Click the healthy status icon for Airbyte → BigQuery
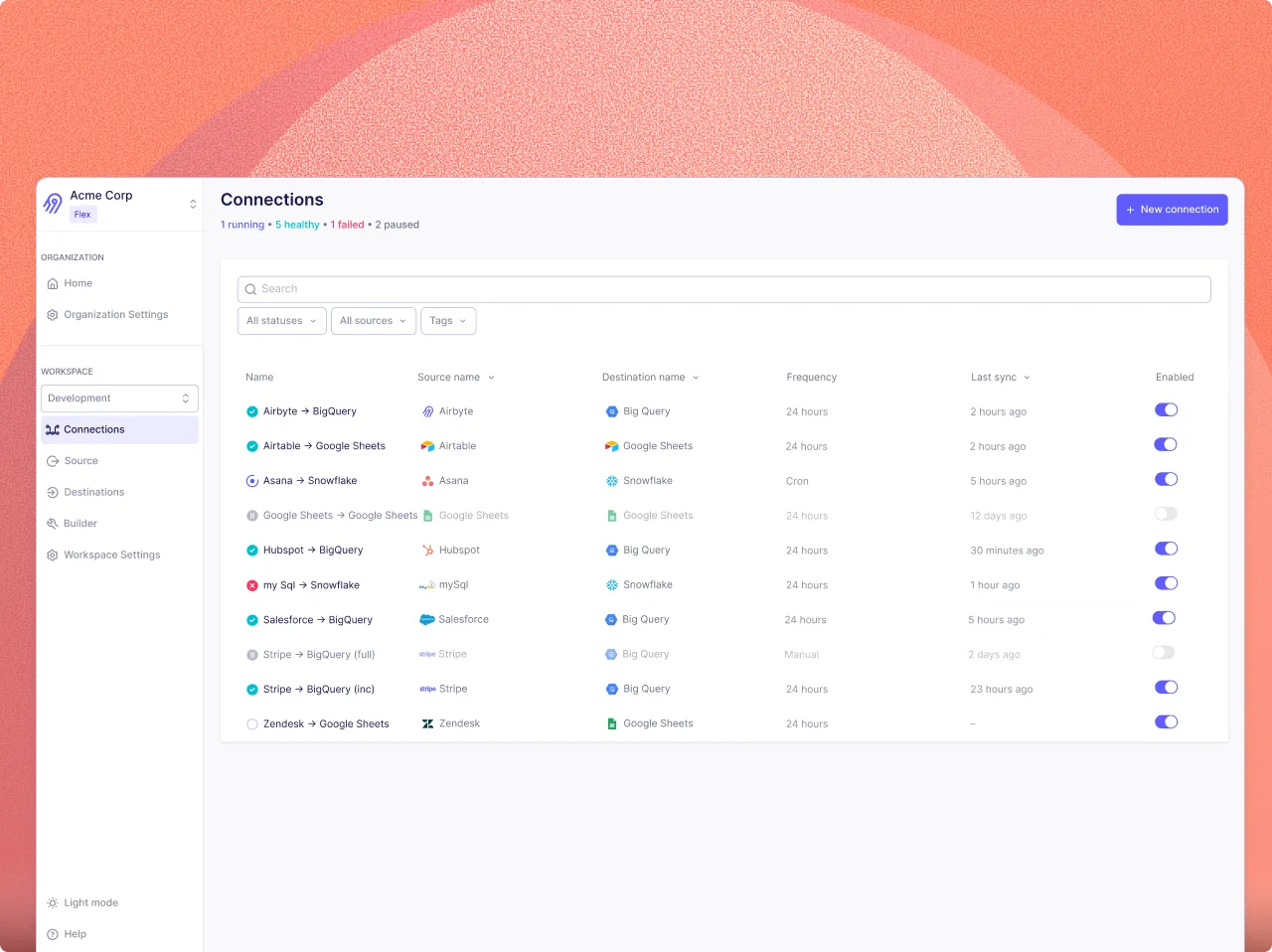Screen dimensions: 1272x952 click(x=252, y=411)
